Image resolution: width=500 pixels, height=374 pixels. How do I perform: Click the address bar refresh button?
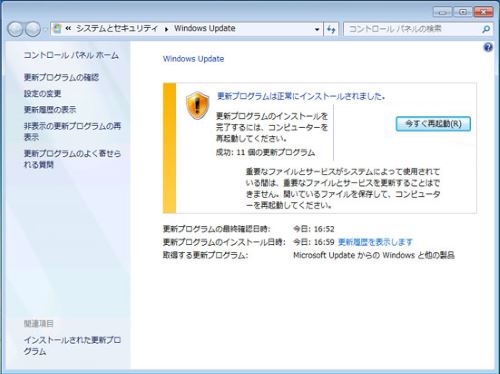(x=331, y=29)
